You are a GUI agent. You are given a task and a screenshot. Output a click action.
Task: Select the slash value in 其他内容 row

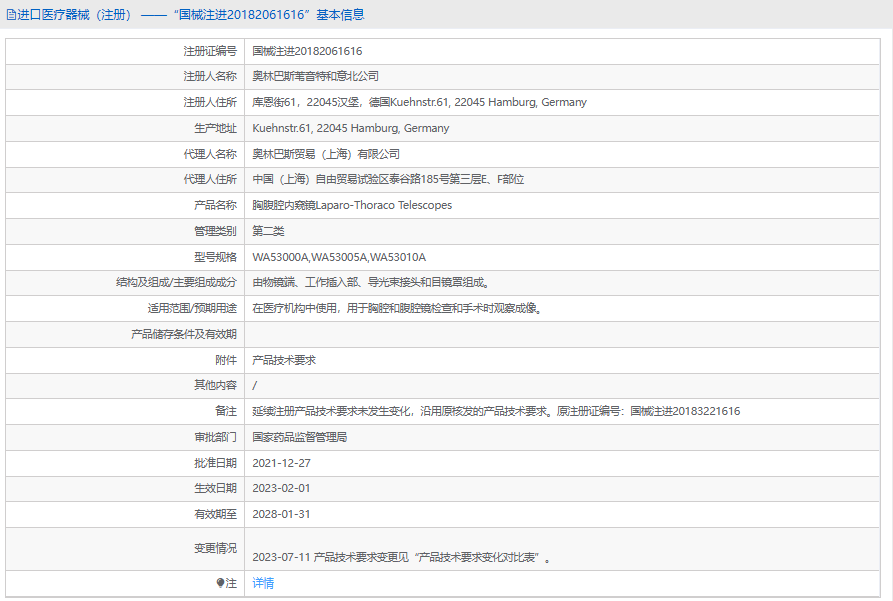coord(255,386)
